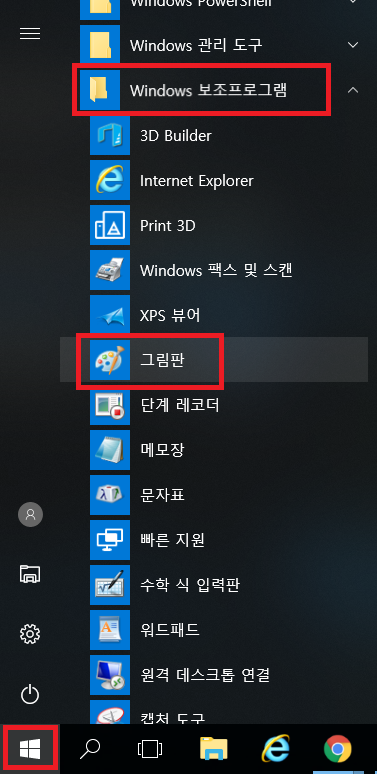Open File Explorer on taskbar
The image size is (377, 774).
pos(214,749)
